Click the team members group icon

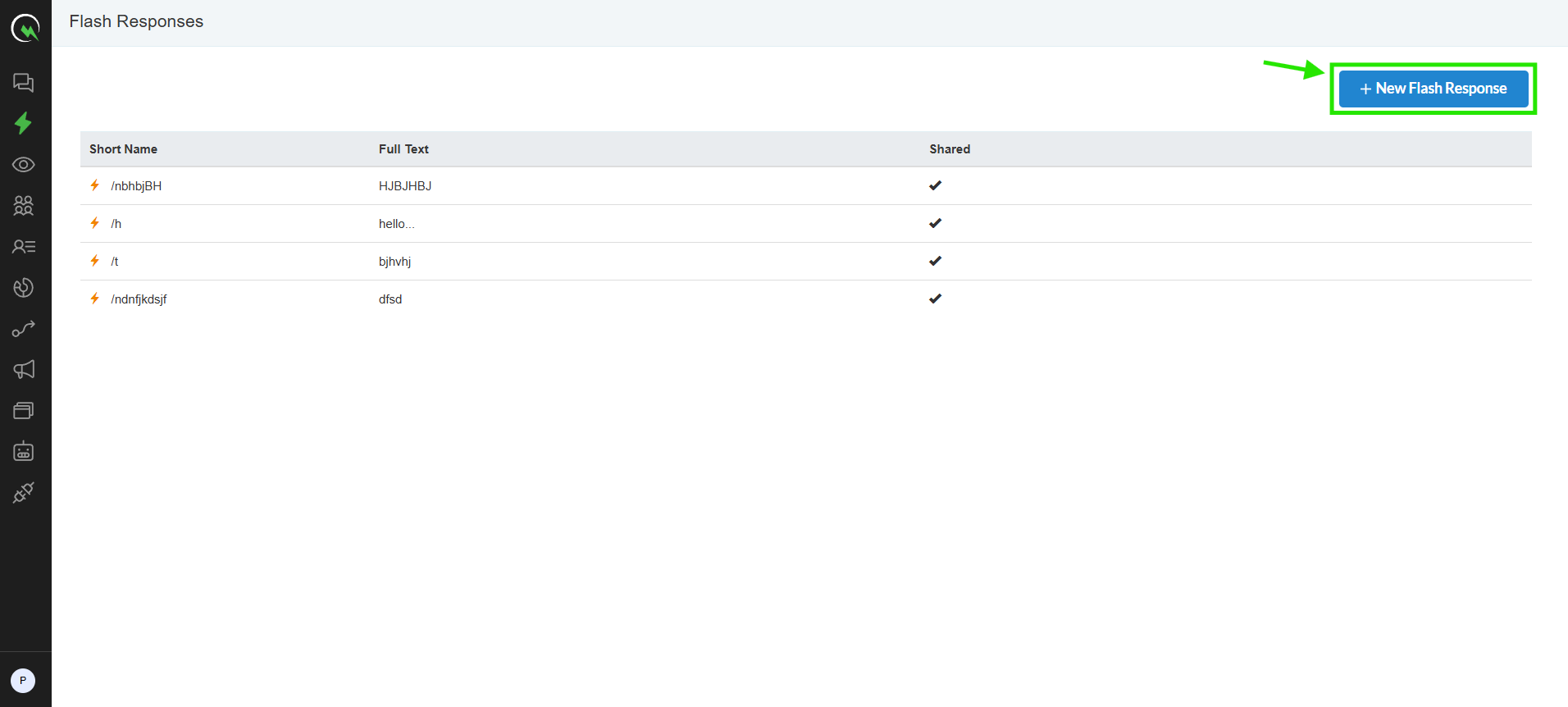24,206
